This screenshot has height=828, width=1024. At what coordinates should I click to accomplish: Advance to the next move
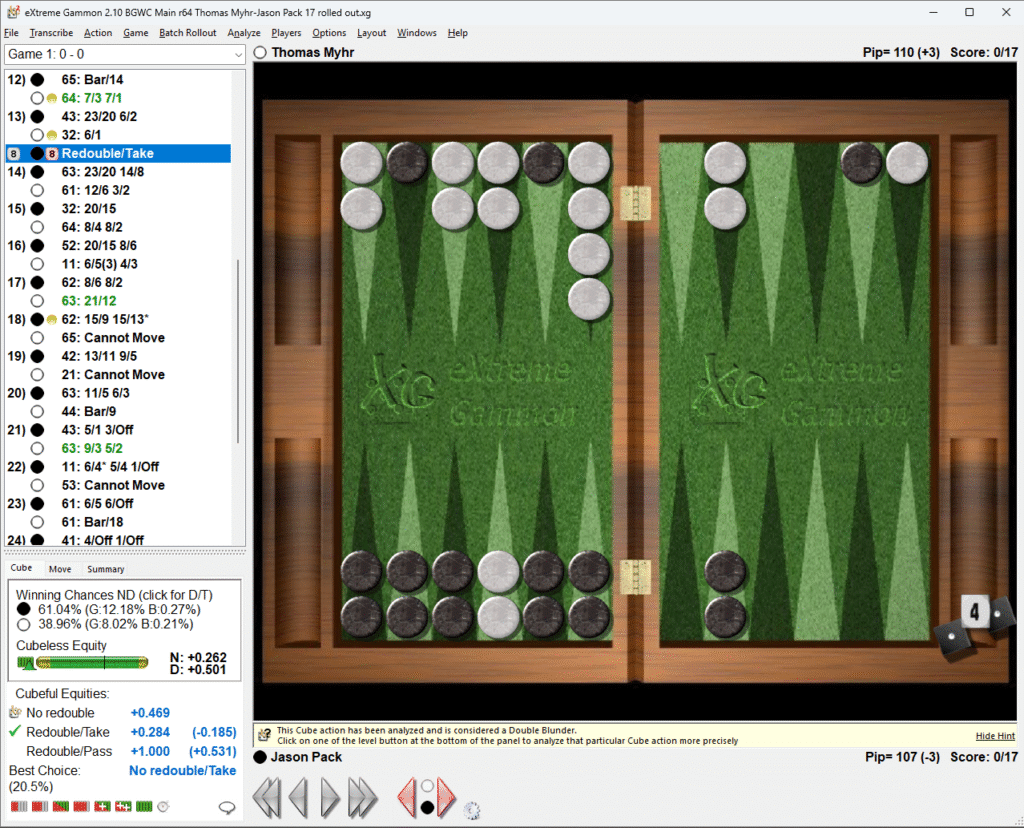tap(330, 797)
